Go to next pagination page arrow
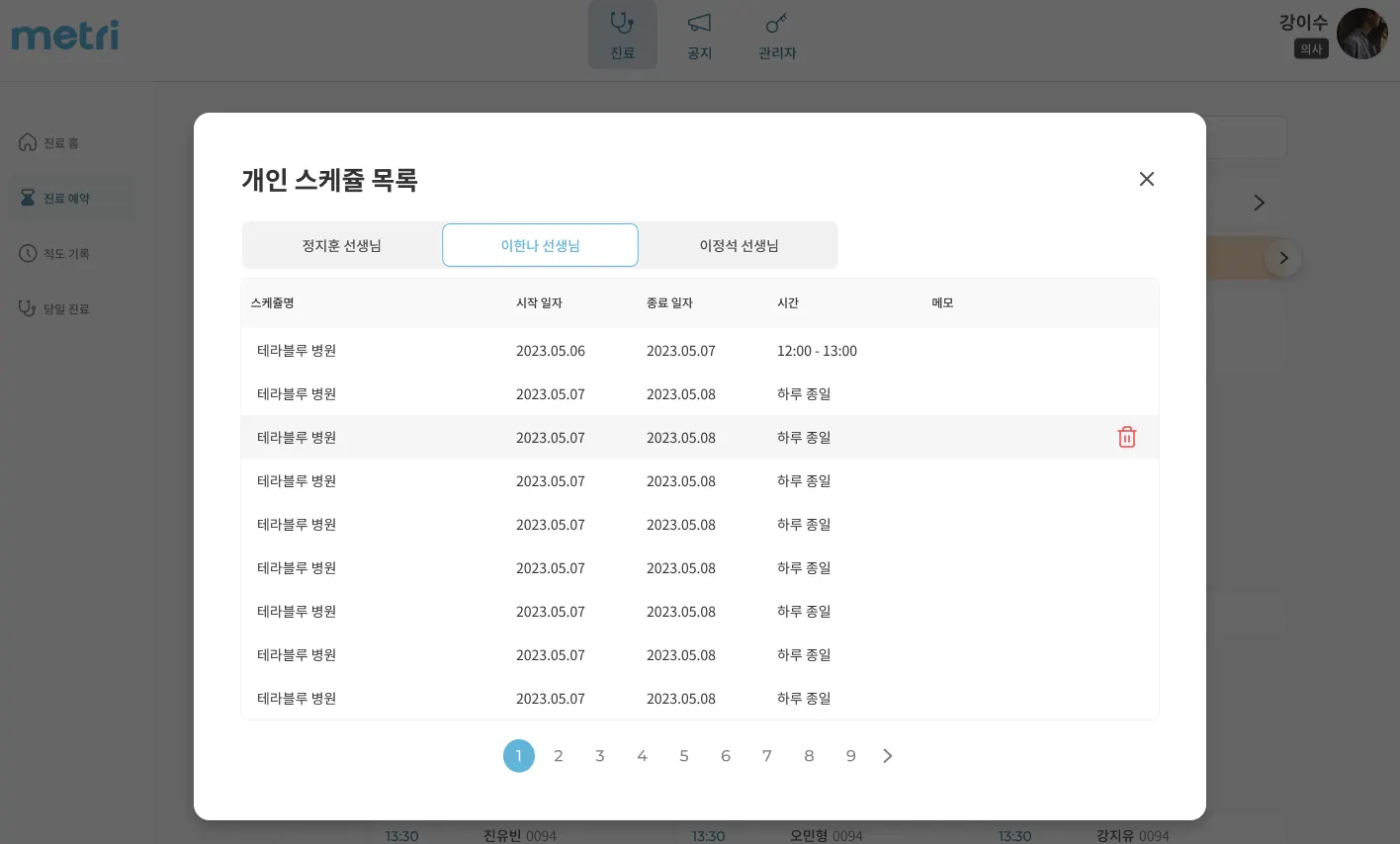This screenshot has height=844, width=1400. (887, 756)
